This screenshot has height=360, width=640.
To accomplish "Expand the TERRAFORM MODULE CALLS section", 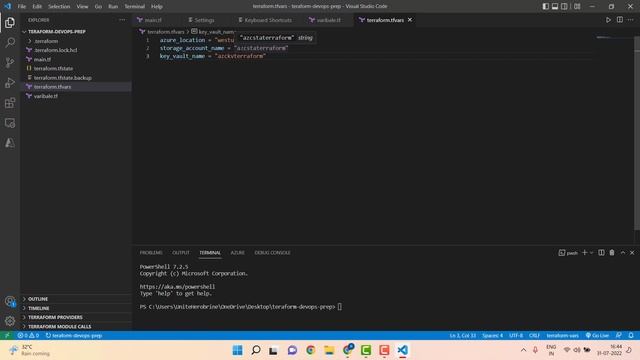I will pyautogui.click(x=76, y=327).
